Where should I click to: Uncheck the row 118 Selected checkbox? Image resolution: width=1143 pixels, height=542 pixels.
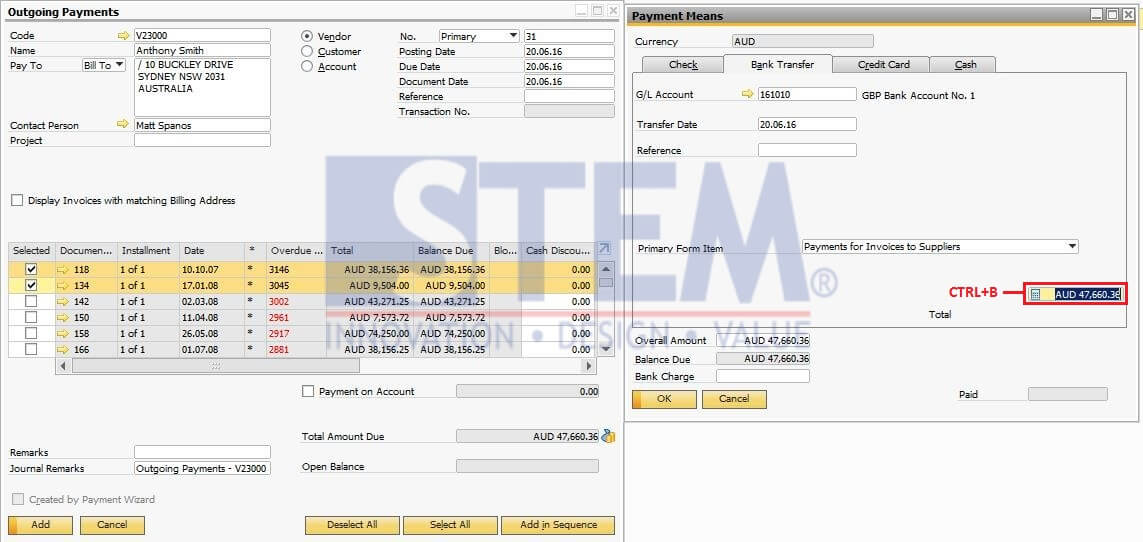tap(31, 270)
